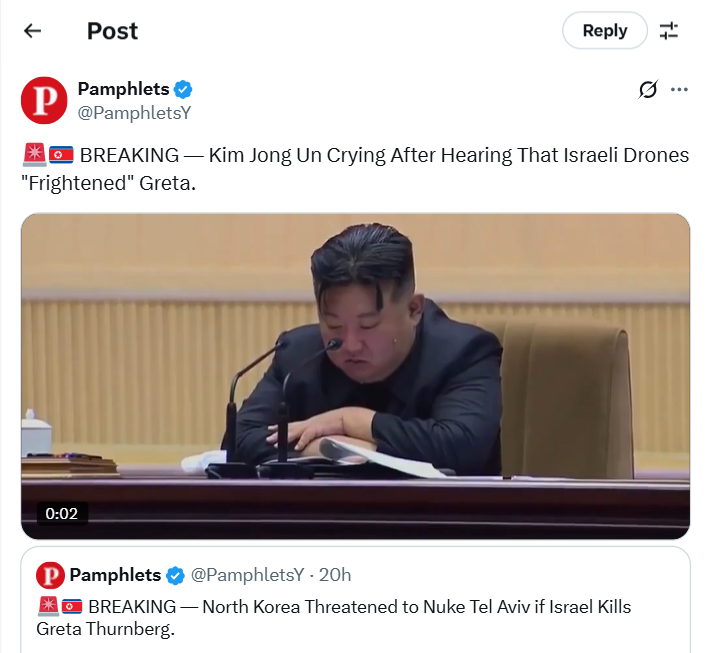Open the @PamphletsY handle link

(x=134, y=113)
